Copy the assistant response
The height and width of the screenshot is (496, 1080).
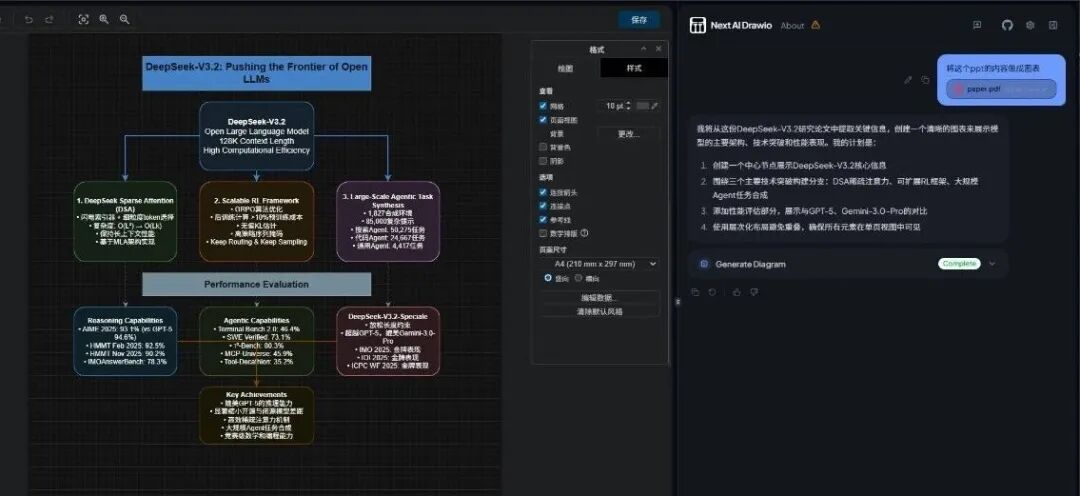tap(695, 292)
